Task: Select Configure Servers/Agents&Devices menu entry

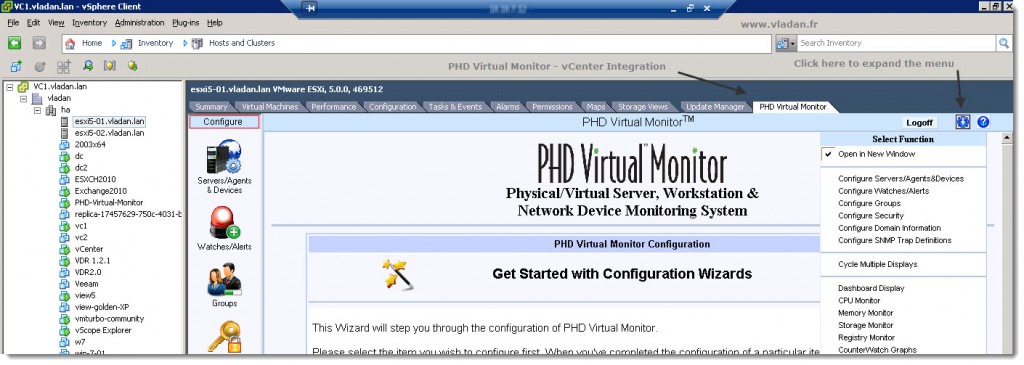Action: click(901, 179)
